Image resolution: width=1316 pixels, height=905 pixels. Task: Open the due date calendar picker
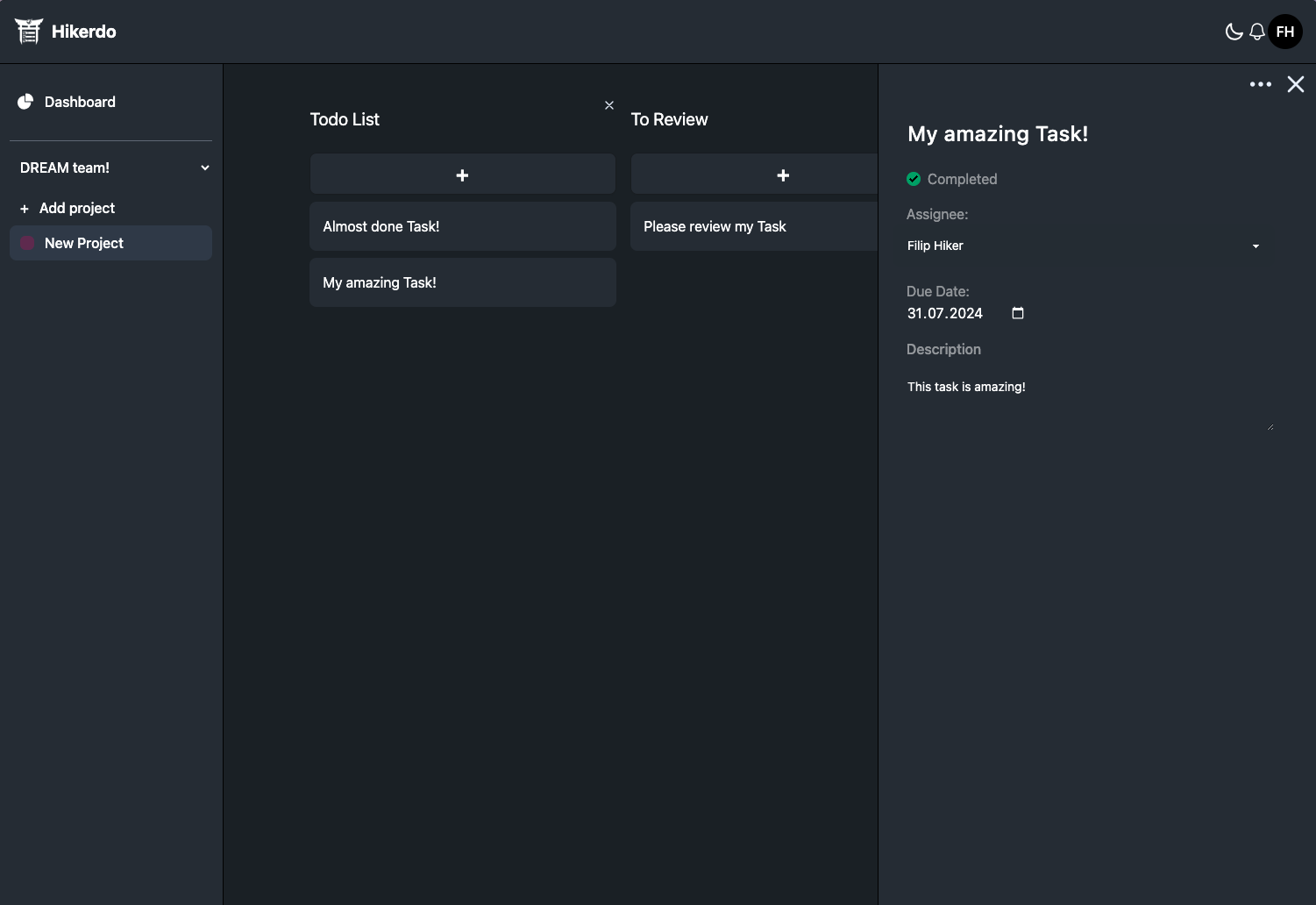point(1018,313)
